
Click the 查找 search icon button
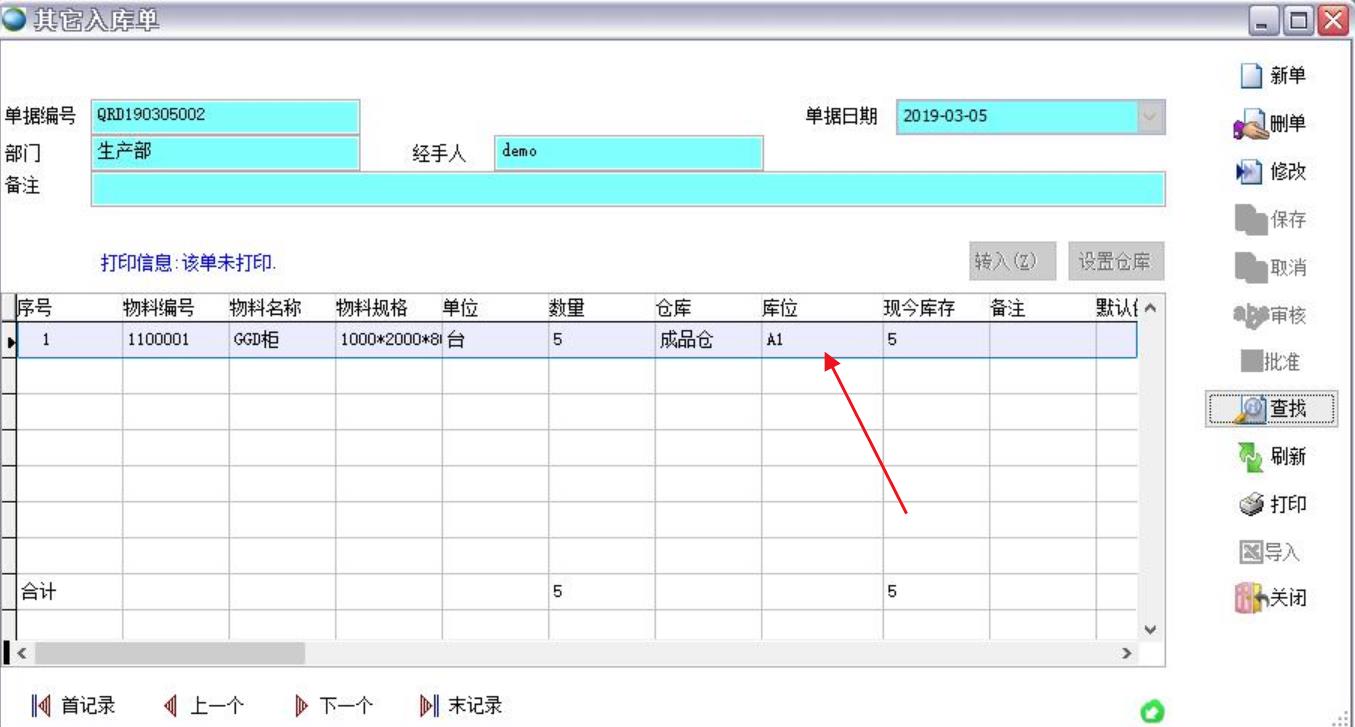[x=1252, y=408]
